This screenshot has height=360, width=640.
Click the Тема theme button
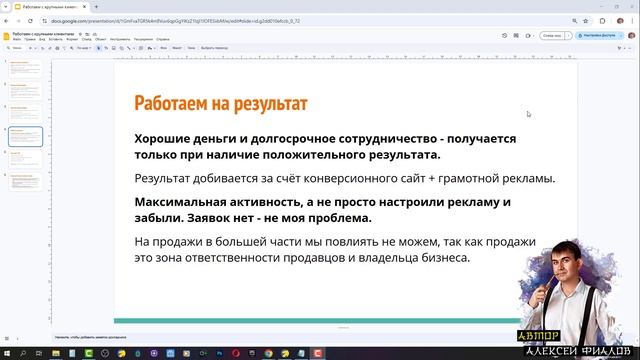point(190,48)
